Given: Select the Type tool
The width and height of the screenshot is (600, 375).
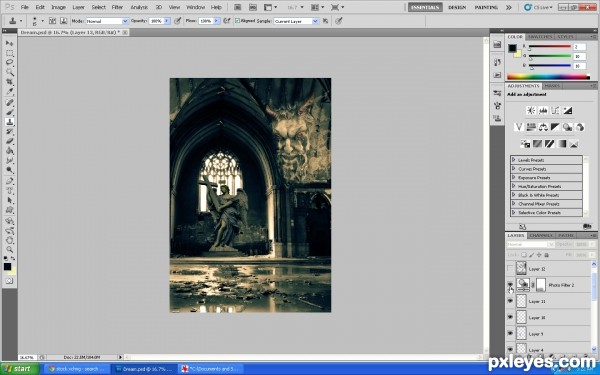Looking at the screenshot, I should coord(10,191).
